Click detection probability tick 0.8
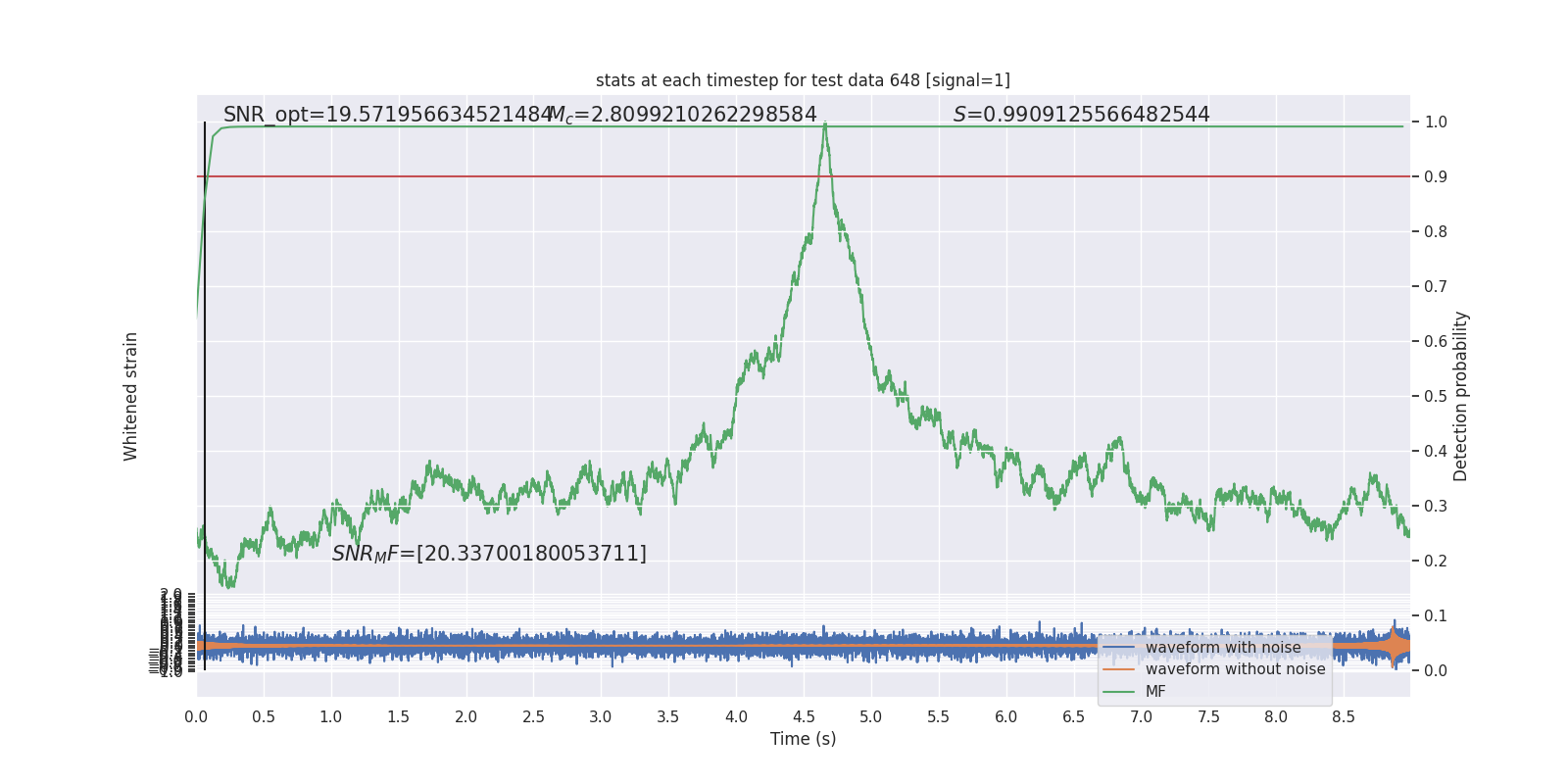 coord(1436,232)
